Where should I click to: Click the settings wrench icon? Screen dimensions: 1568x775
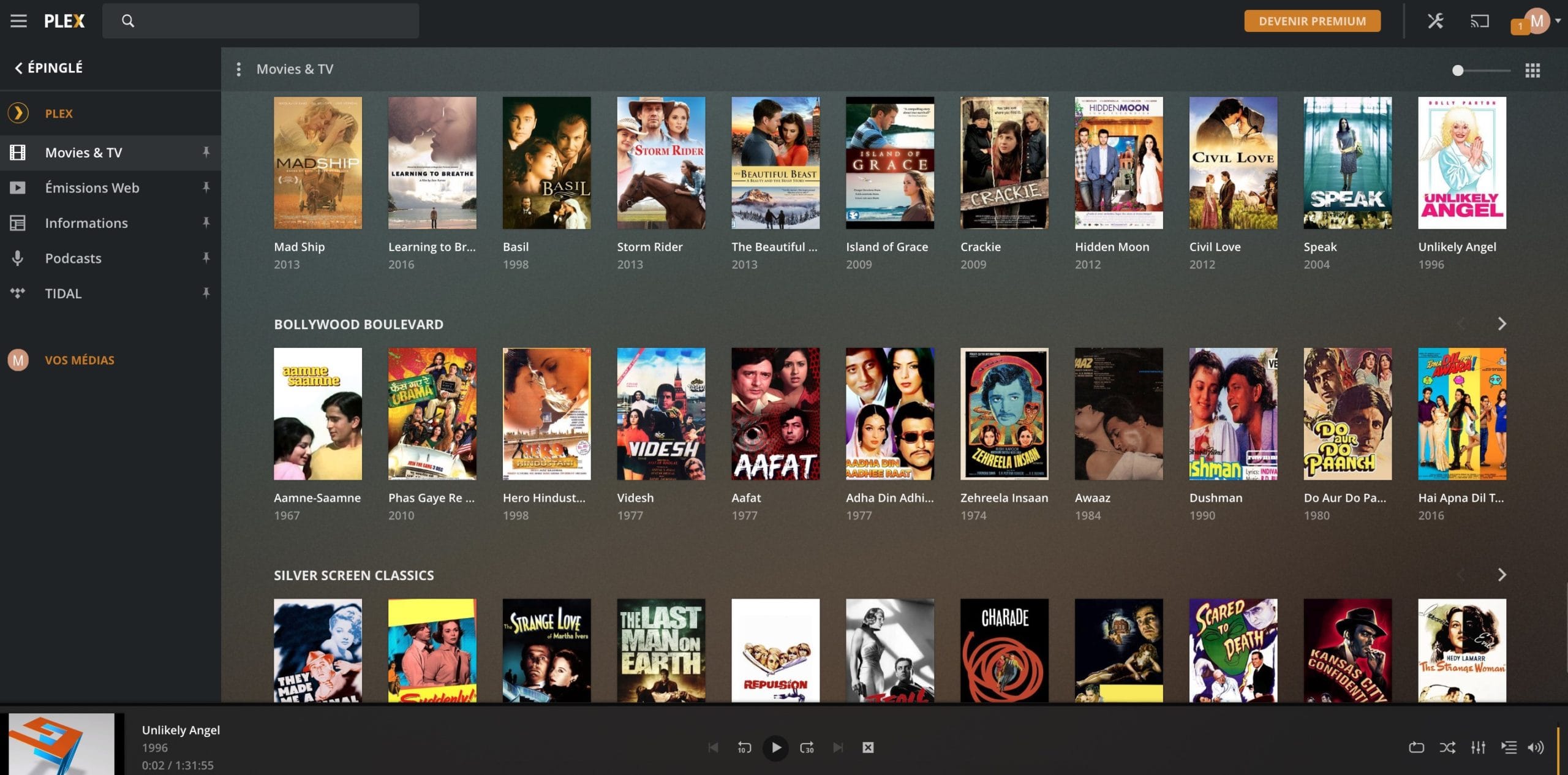point(1436,20)
